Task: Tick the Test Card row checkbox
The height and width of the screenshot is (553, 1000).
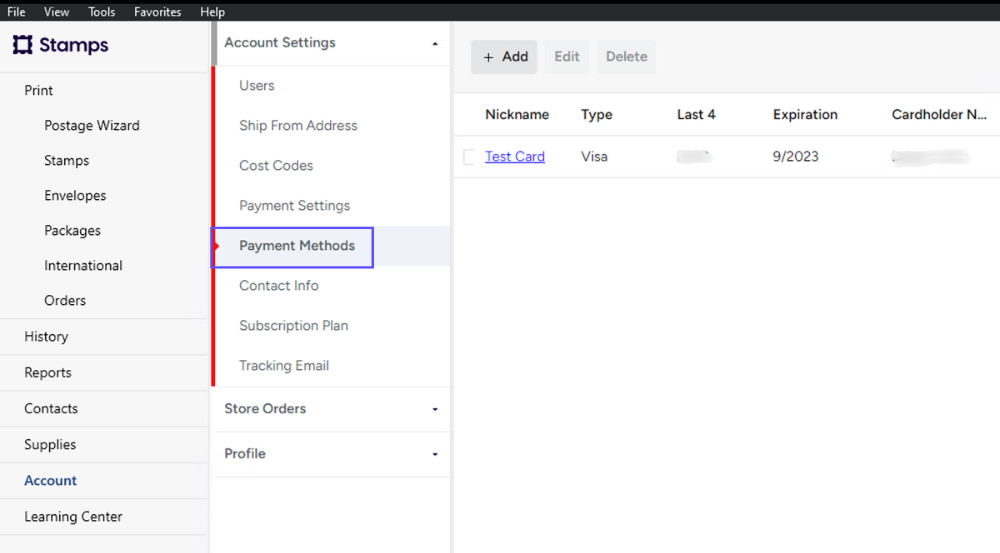Action: coord(469,157)
